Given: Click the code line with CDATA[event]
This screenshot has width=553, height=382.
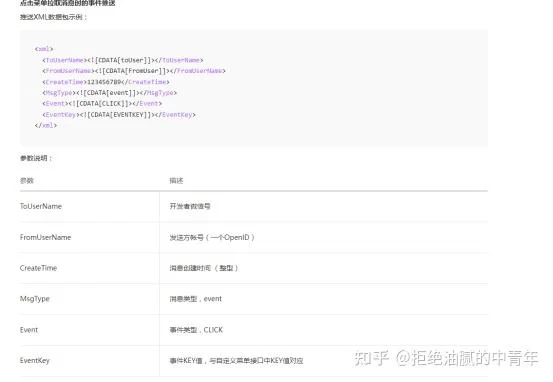Looking at the screenshot, I should pyautogui.click(x=109, y=93).
